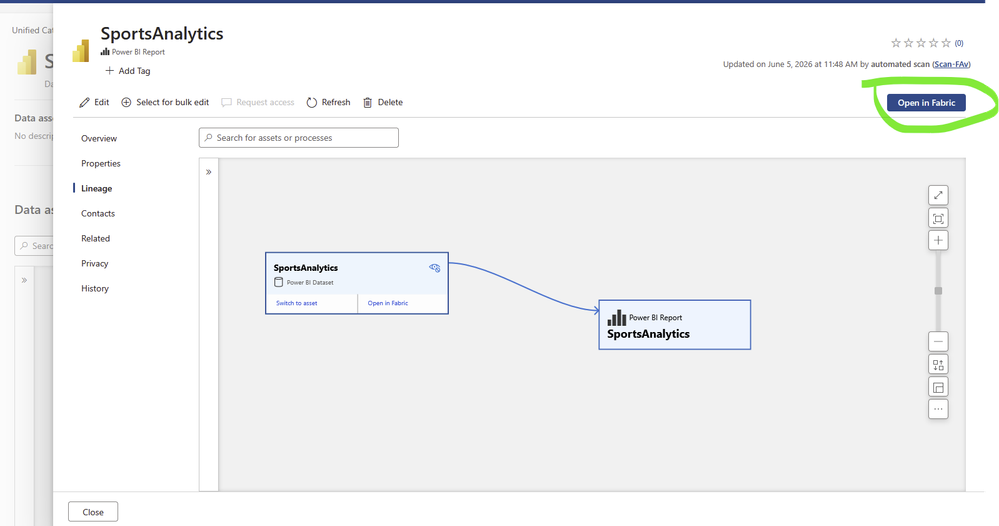The width and height of the screenshot is (999, 526).
Task: Click the full screen expand icon in the lineage canvas
Action: point(938,195)
